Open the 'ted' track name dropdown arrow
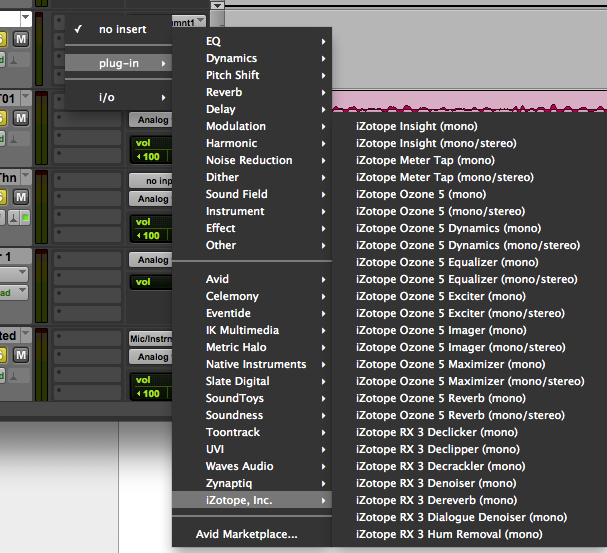This screenshot has width=607, height=553. coord(26,334)
